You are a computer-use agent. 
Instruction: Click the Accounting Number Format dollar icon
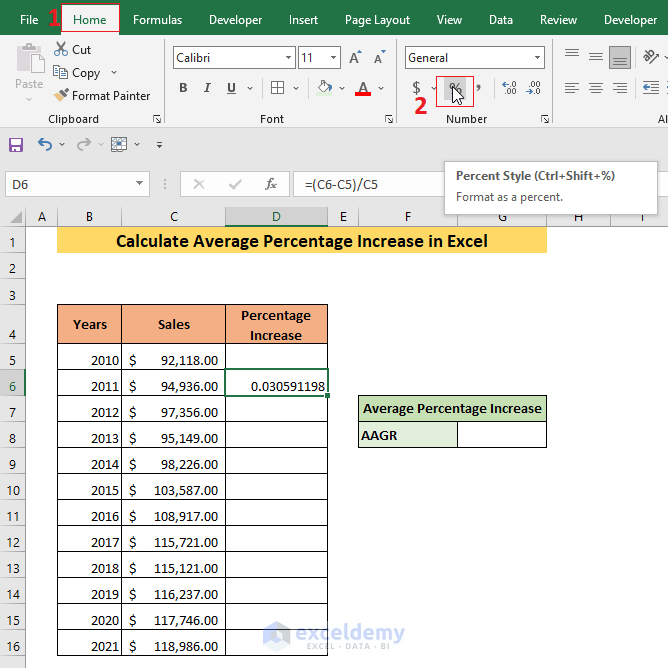coord(417,89)
